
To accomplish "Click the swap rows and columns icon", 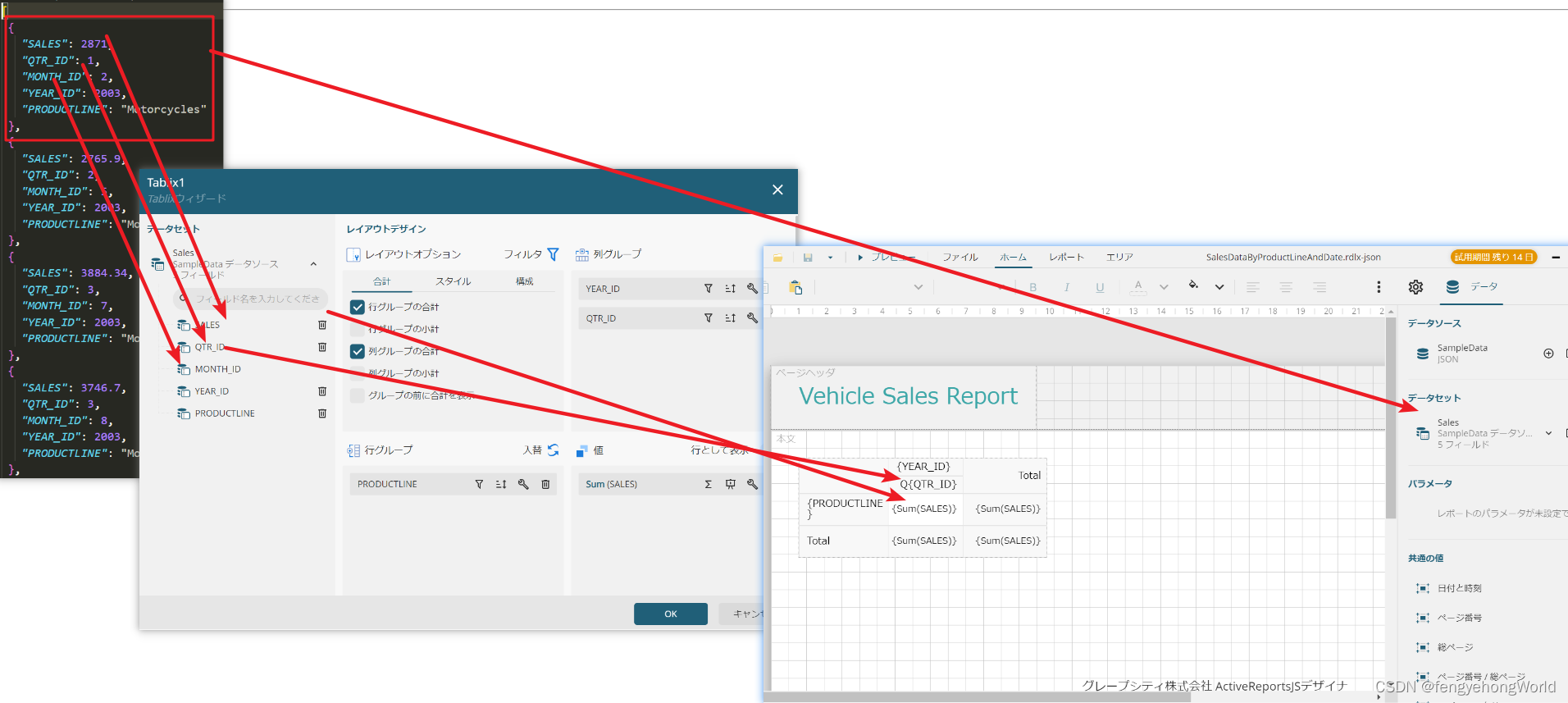I will [x=553, y=450].
